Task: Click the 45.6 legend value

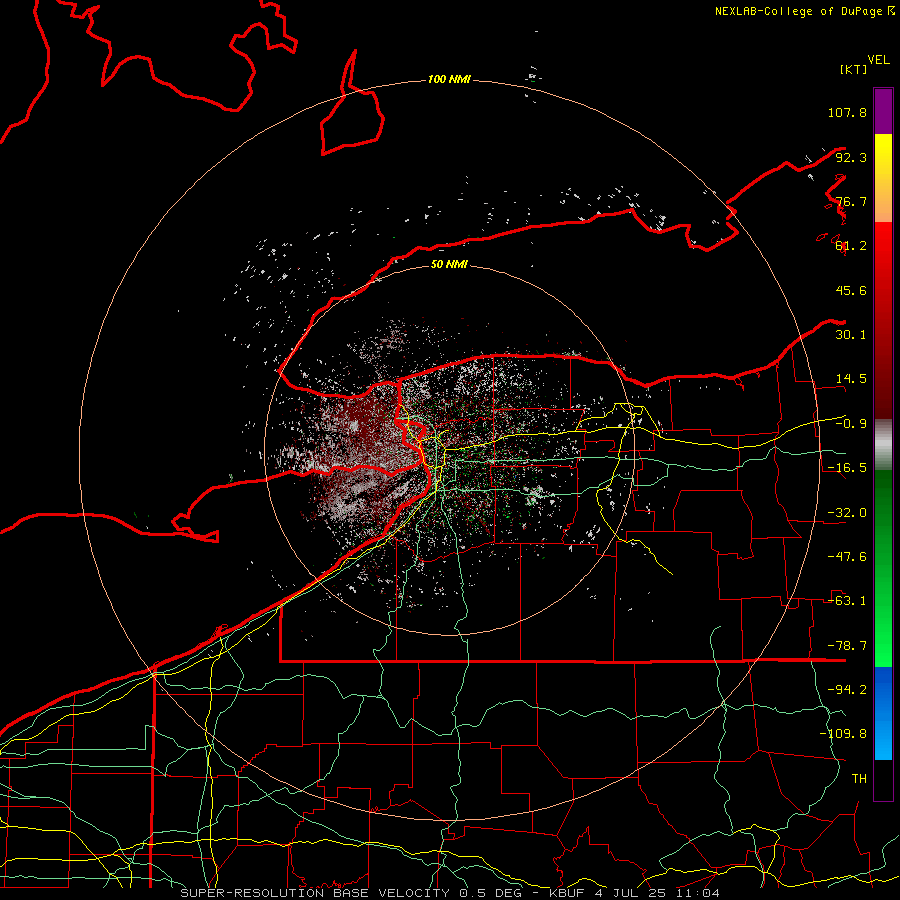Action: (x=851, y=290)
